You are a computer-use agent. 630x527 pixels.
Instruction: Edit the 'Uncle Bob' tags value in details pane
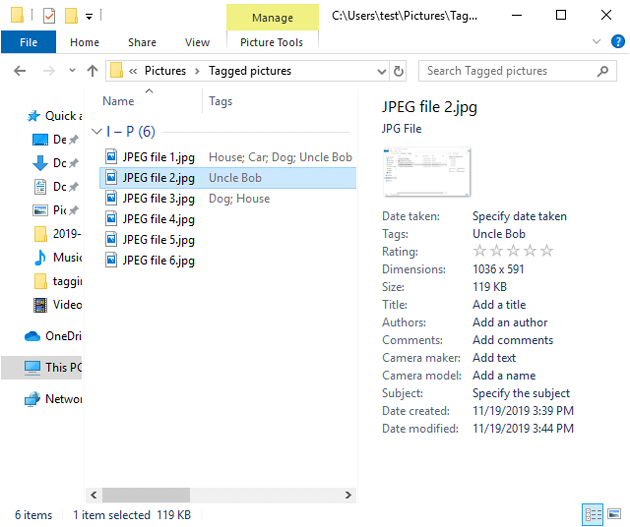[x=499, y=234]
